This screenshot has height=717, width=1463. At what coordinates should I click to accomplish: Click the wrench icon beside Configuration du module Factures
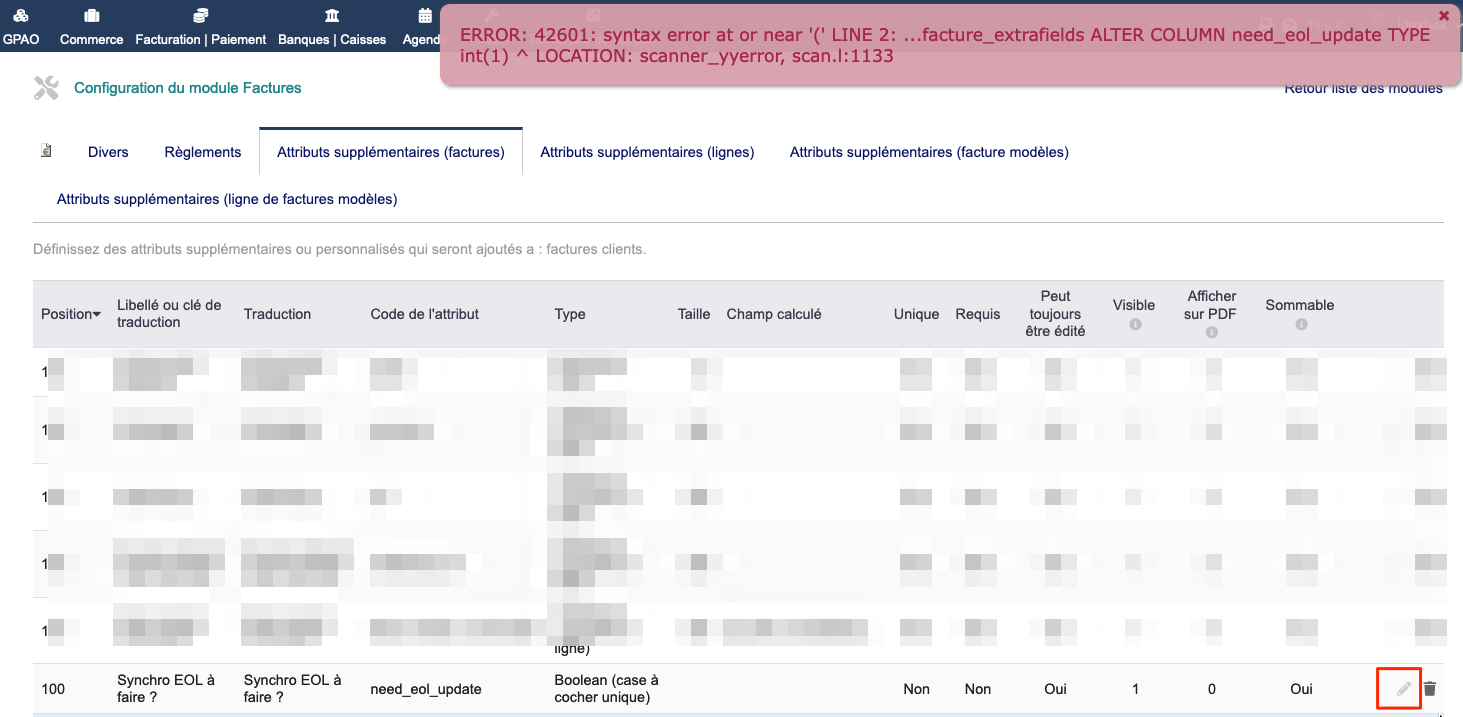pyautogui.click(x=46, y=88)
